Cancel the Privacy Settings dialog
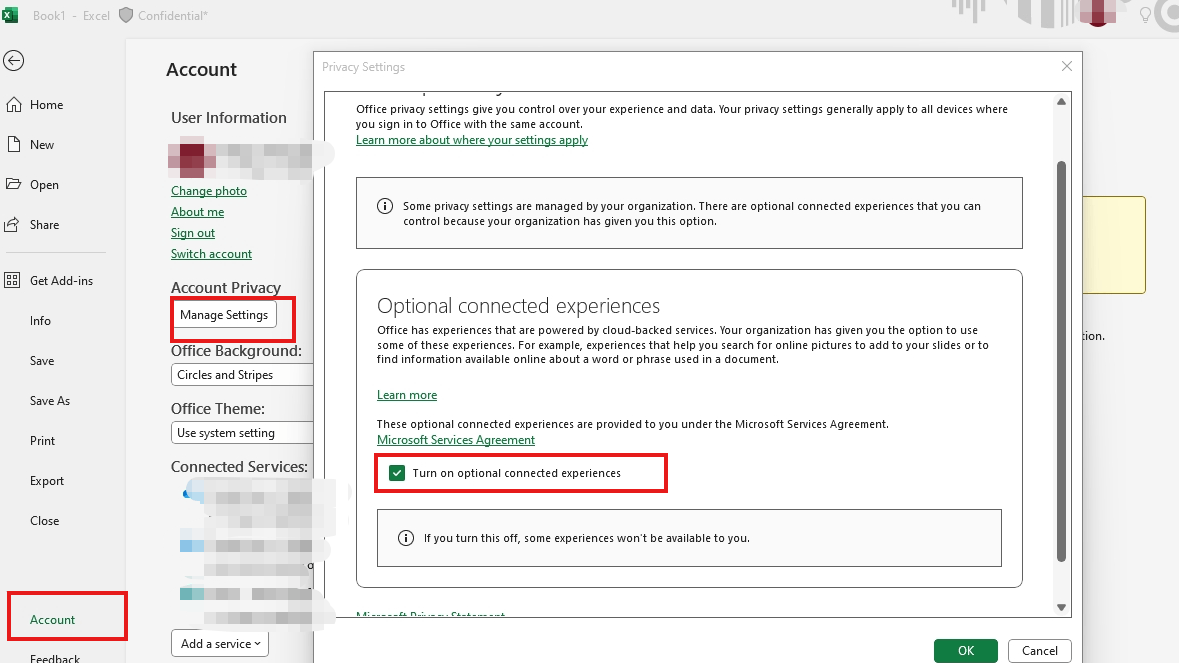 coord(1039,651)
